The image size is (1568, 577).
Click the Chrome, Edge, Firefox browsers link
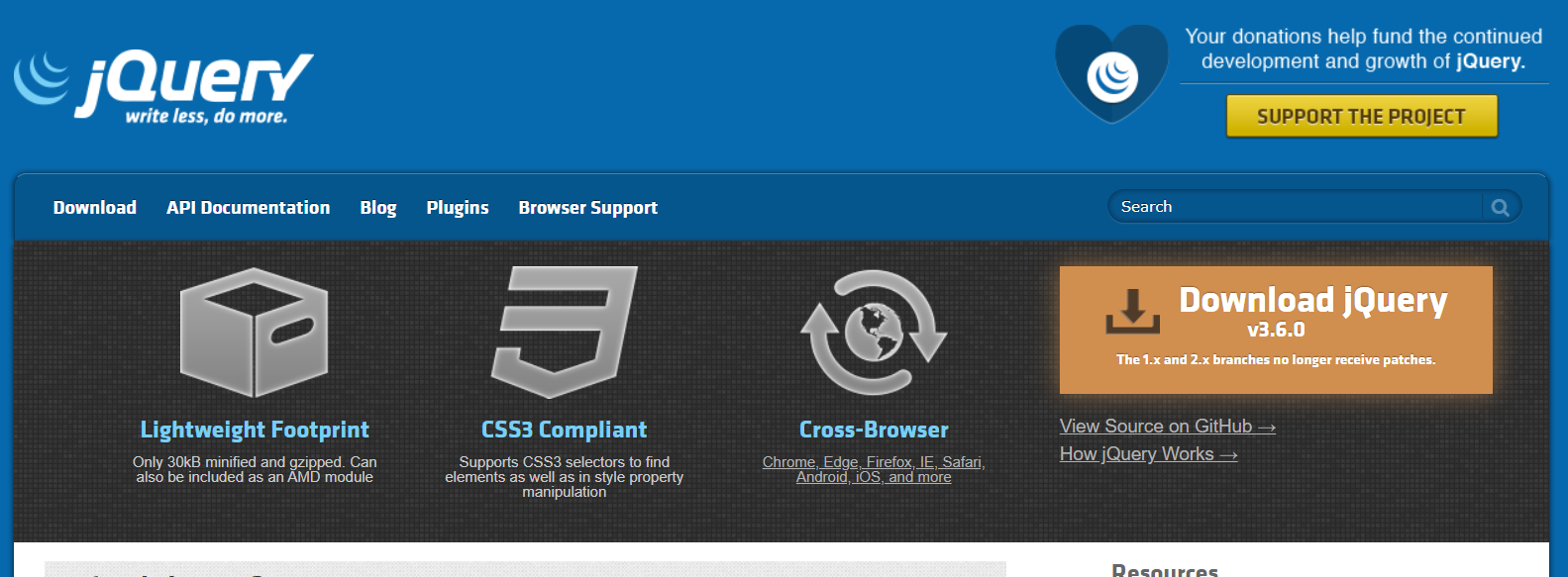(874, 469)
